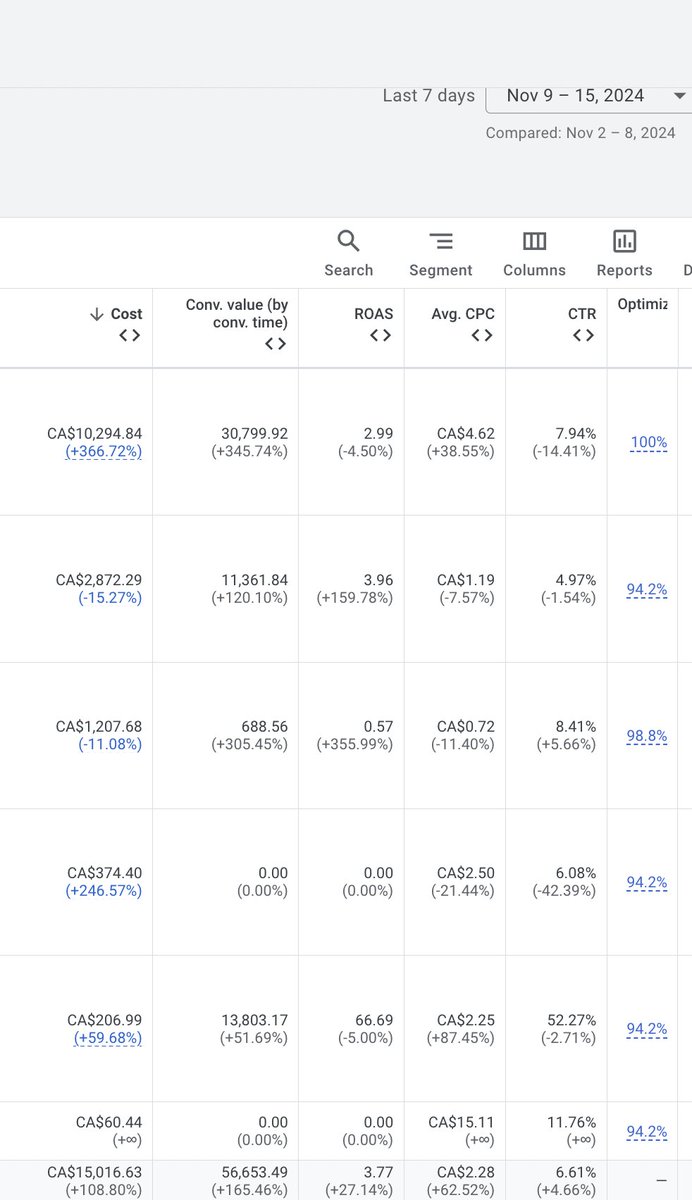Image resolution: width=692 pixels, height=1200 pixels.
Task: Click the sort arrow beside Cost header
Action: click(96, 314)
